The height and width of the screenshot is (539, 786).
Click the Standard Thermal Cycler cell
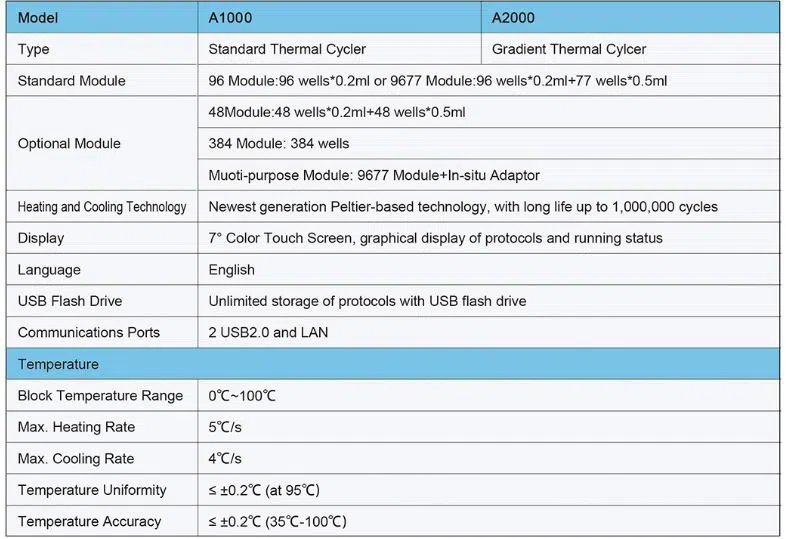pyautogui.click(x=287, y=49)
